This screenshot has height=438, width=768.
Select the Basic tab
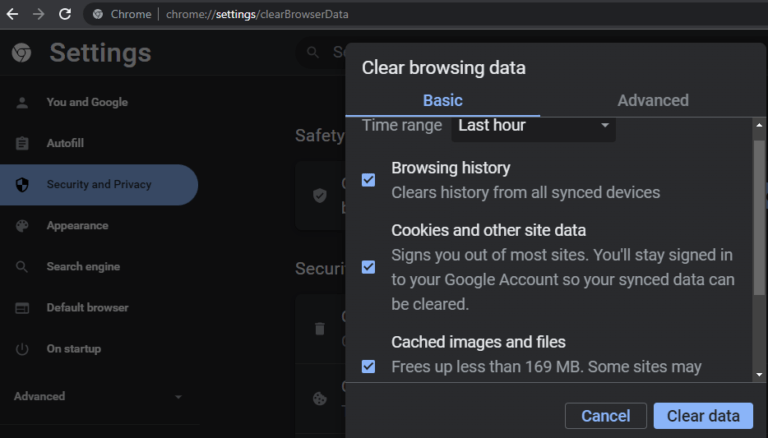point(442,100)
